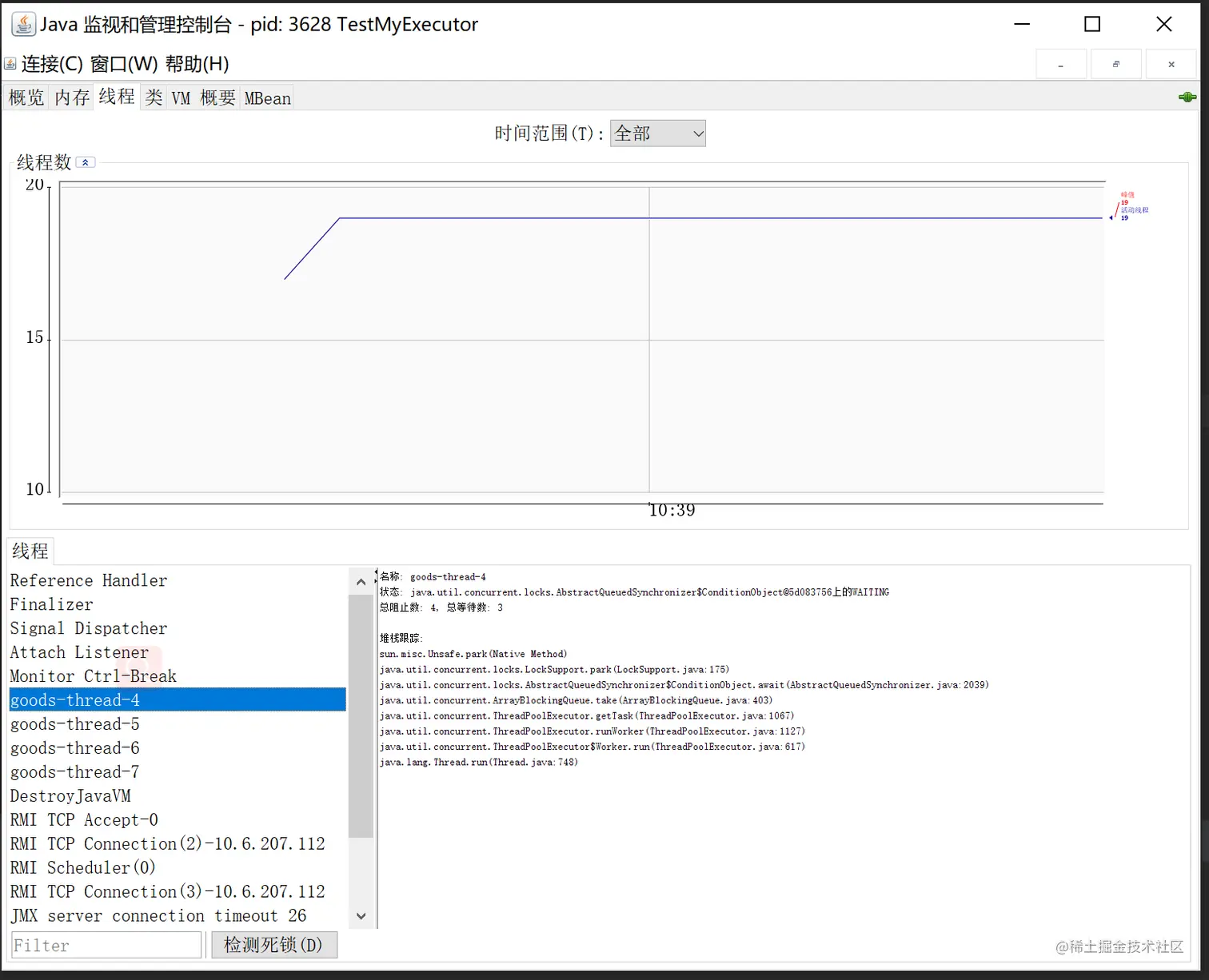Open the 连接(C) menu
This screenshot has width=1209, height=980.
(x=52, y=64)
